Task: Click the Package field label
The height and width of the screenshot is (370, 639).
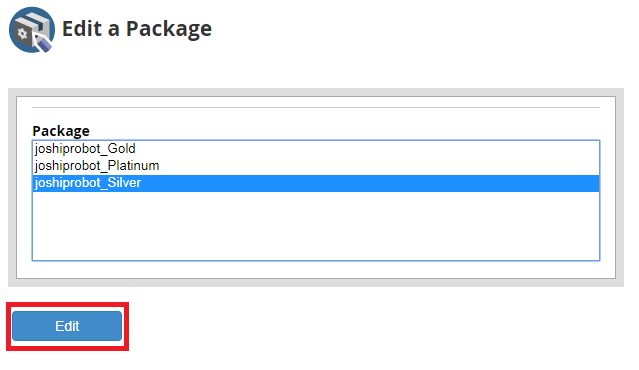Action: tap(61, 131)
